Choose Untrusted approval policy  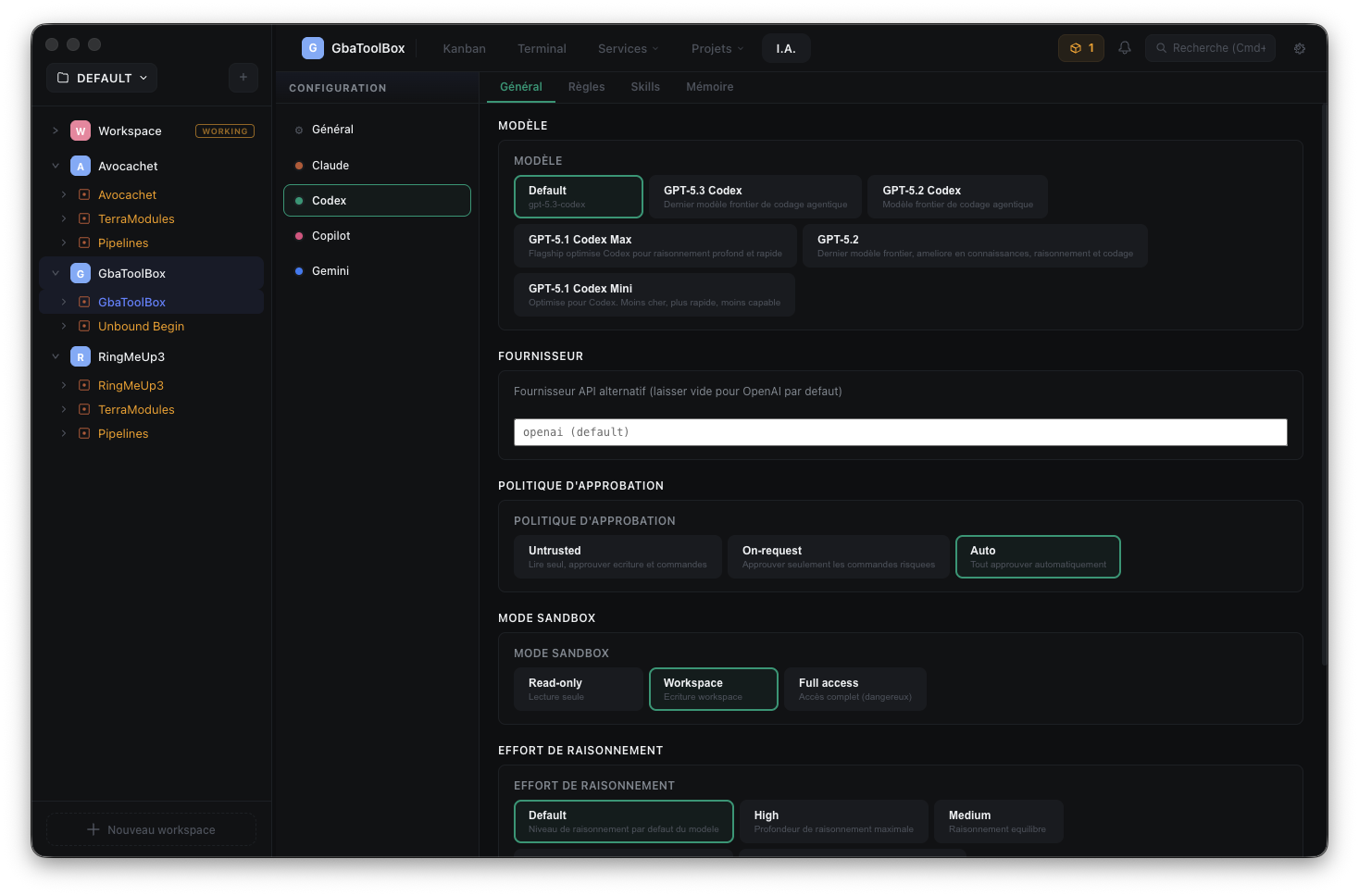point(617,556)
